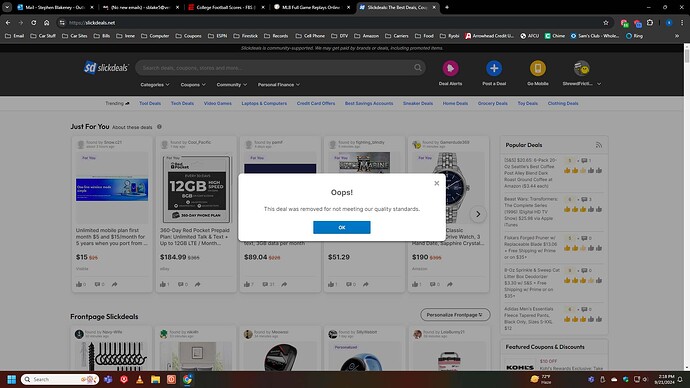Screen dimensions: 690x388
Task: Switch to MLB Full Game Replays tab
Action: tap(312, 7)
